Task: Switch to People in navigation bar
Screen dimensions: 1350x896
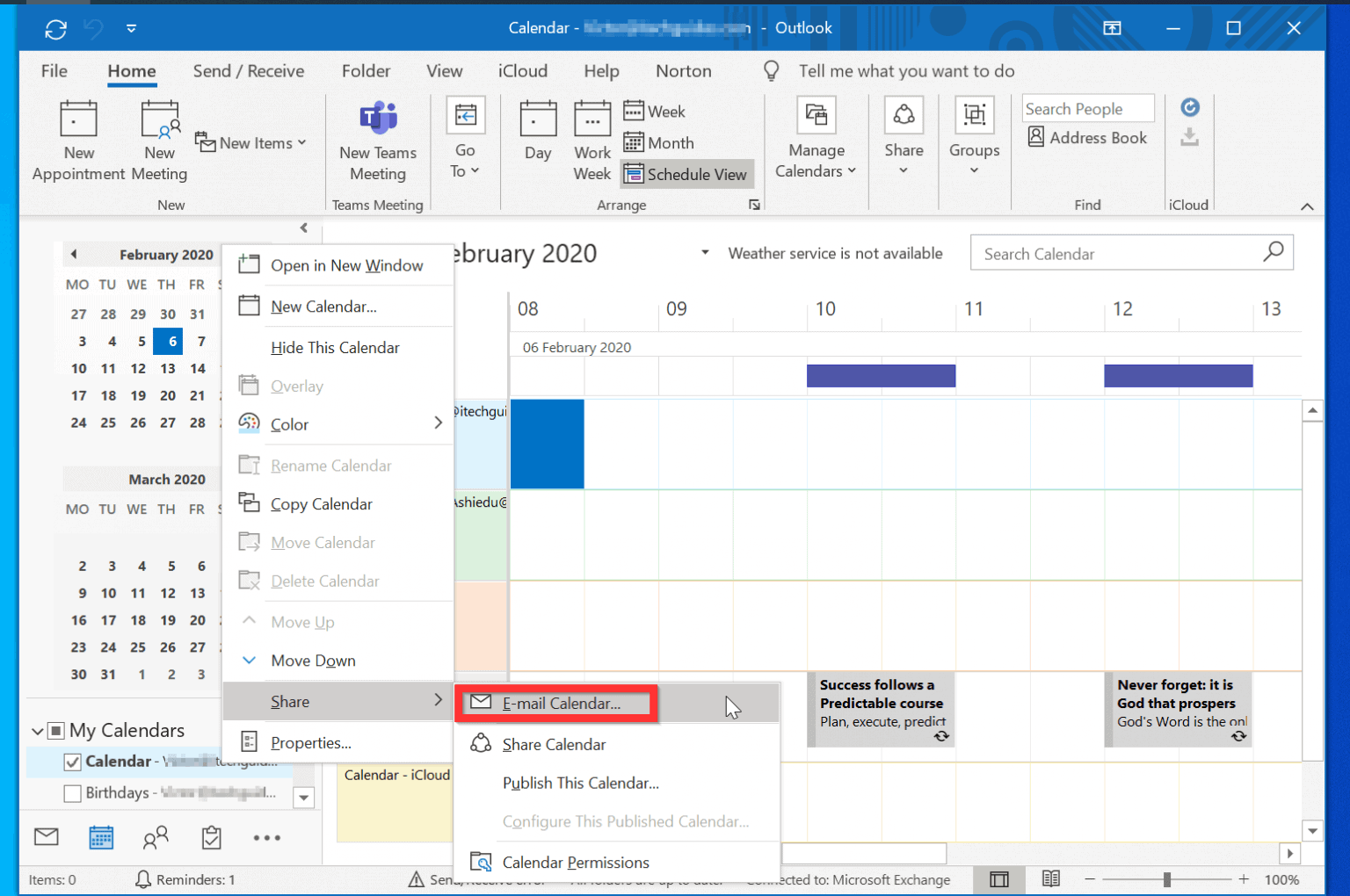Action: (156, 837)
